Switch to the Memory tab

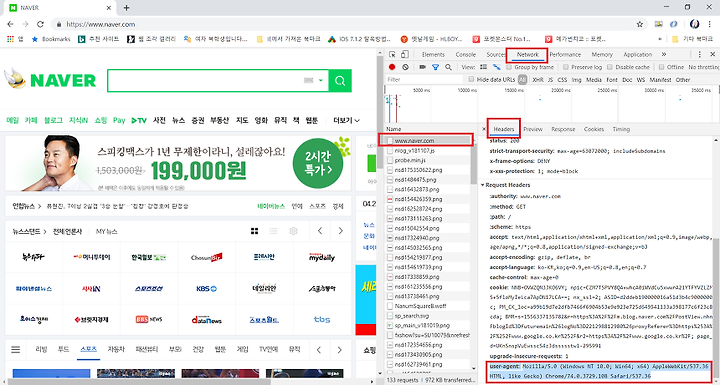click(602, 54)
